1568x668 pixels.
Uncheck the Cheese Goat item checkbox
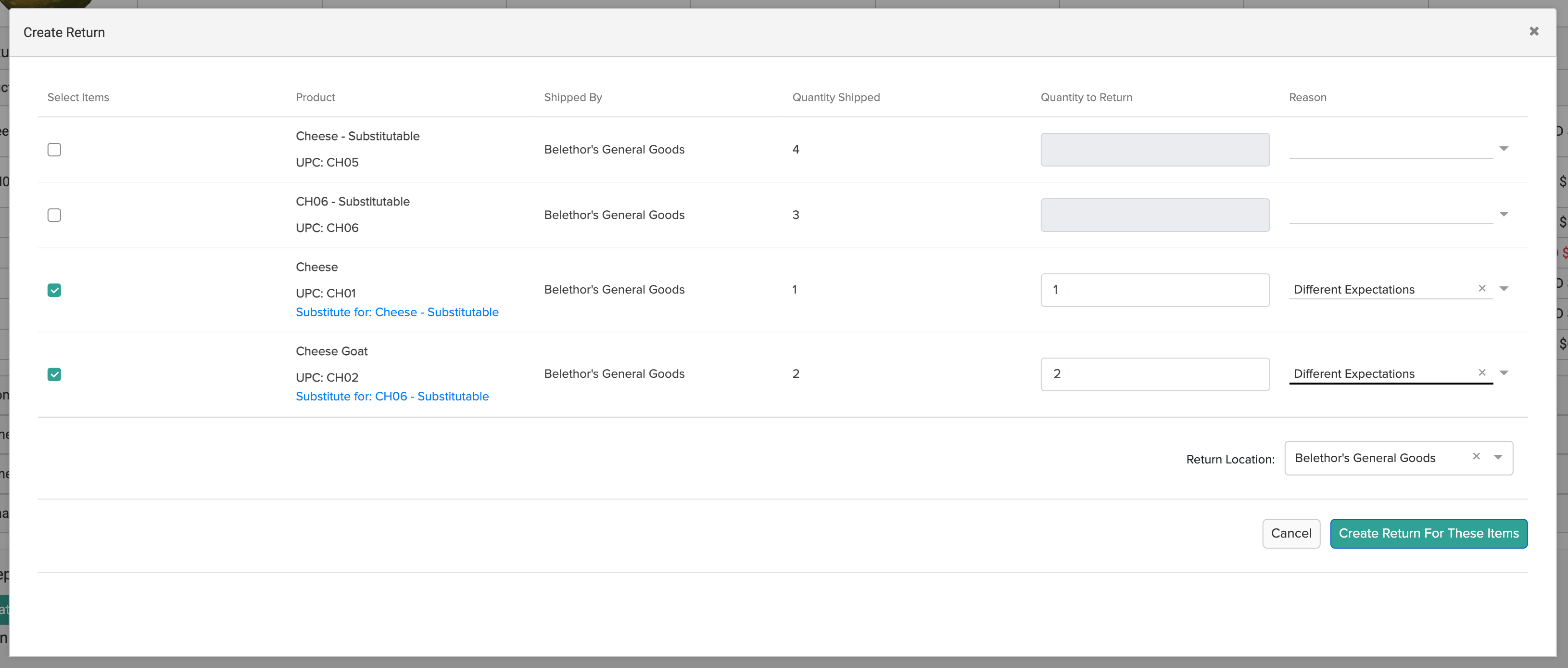[x=54, y=374]
